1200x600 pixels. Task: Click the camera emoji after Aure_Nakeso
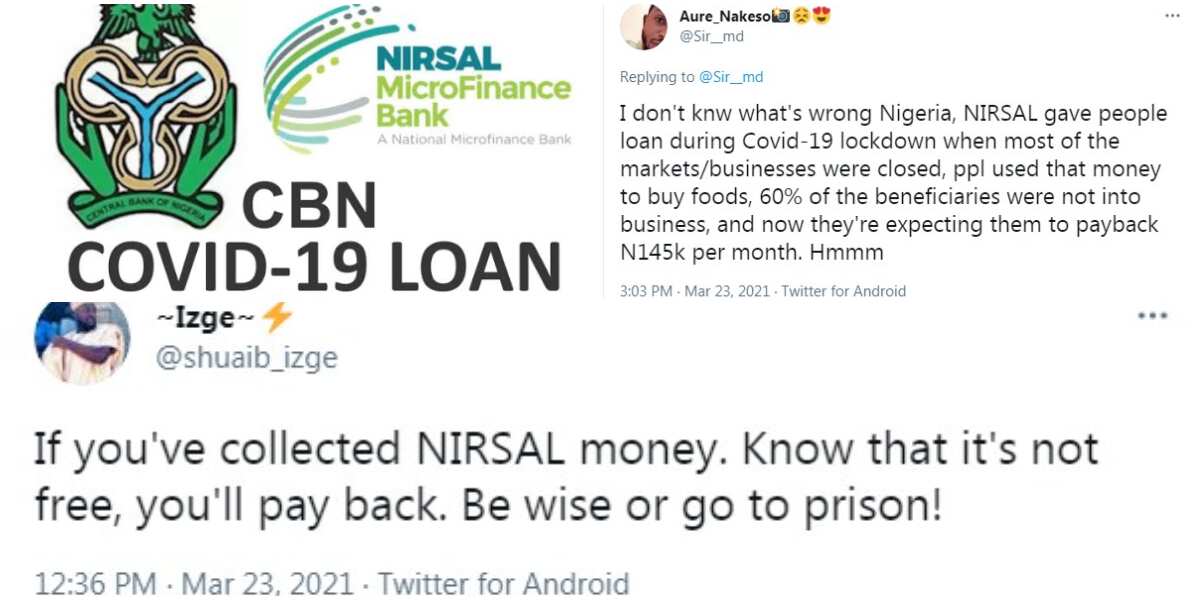click(783, 16)
